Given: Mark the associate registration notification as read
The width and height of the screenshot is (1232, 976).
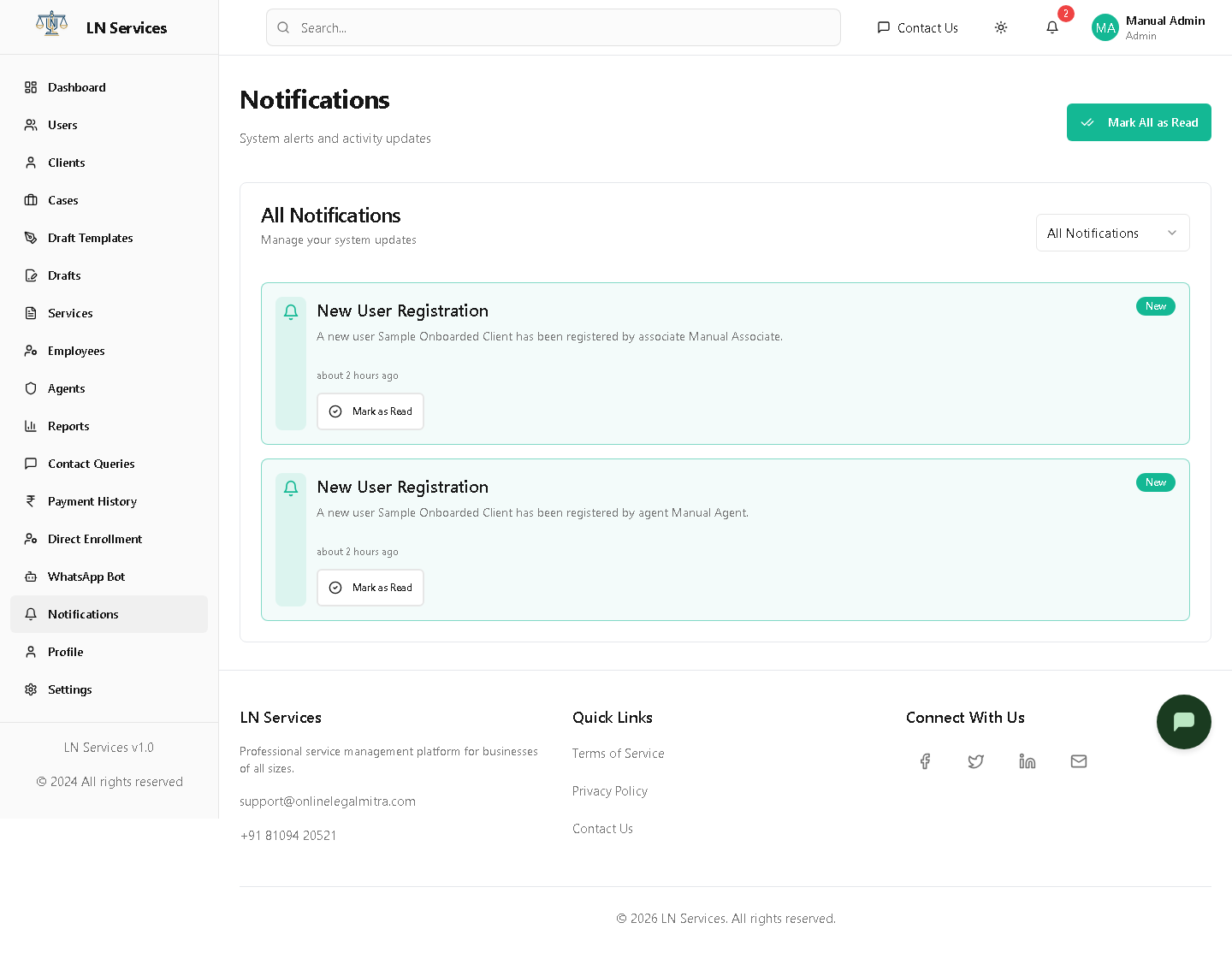Looking at the screenshot, I should (x=370, y=411).
